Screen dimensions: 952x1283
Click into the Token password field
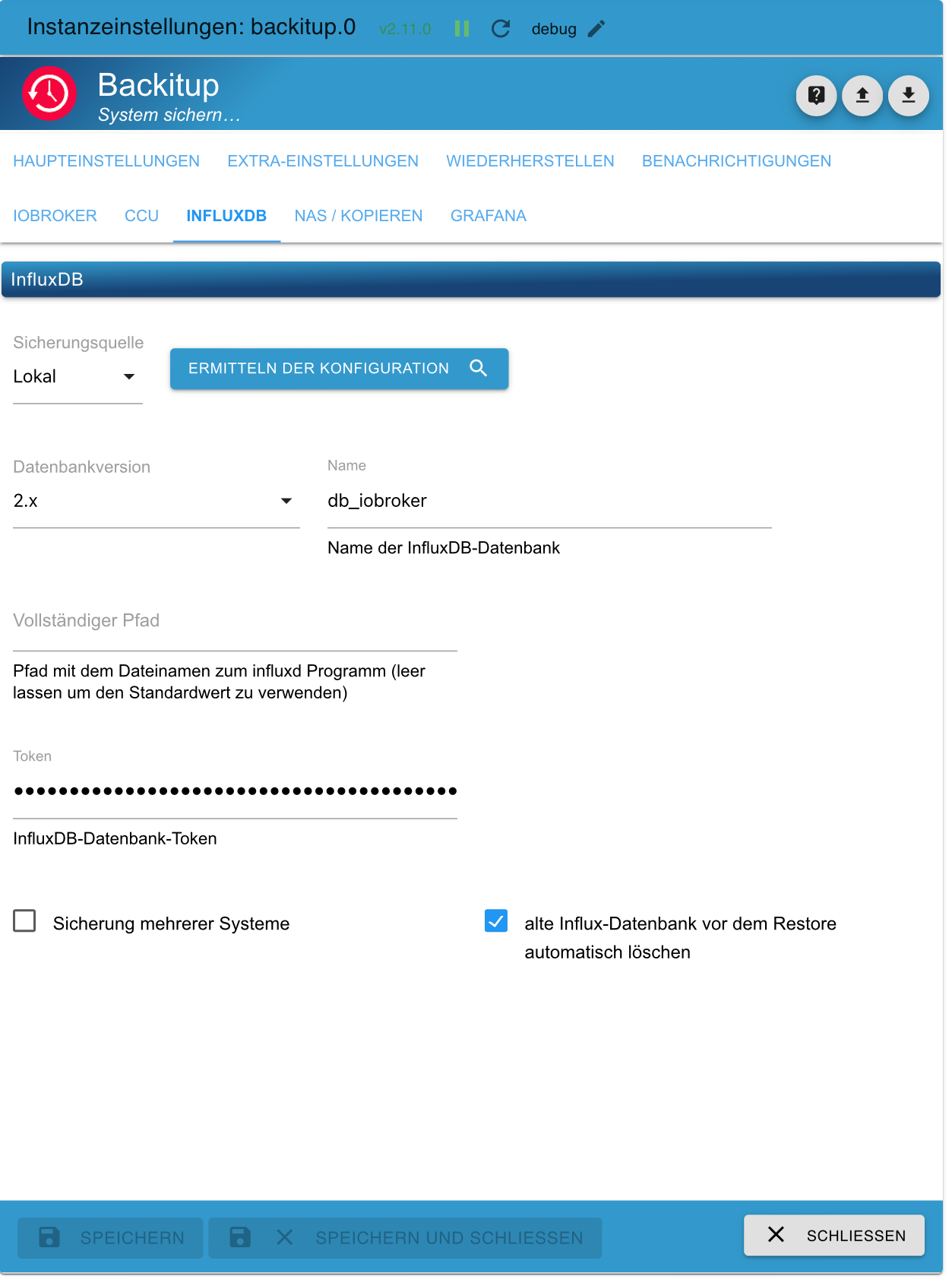pyautogui.click(x=235, y=791)
